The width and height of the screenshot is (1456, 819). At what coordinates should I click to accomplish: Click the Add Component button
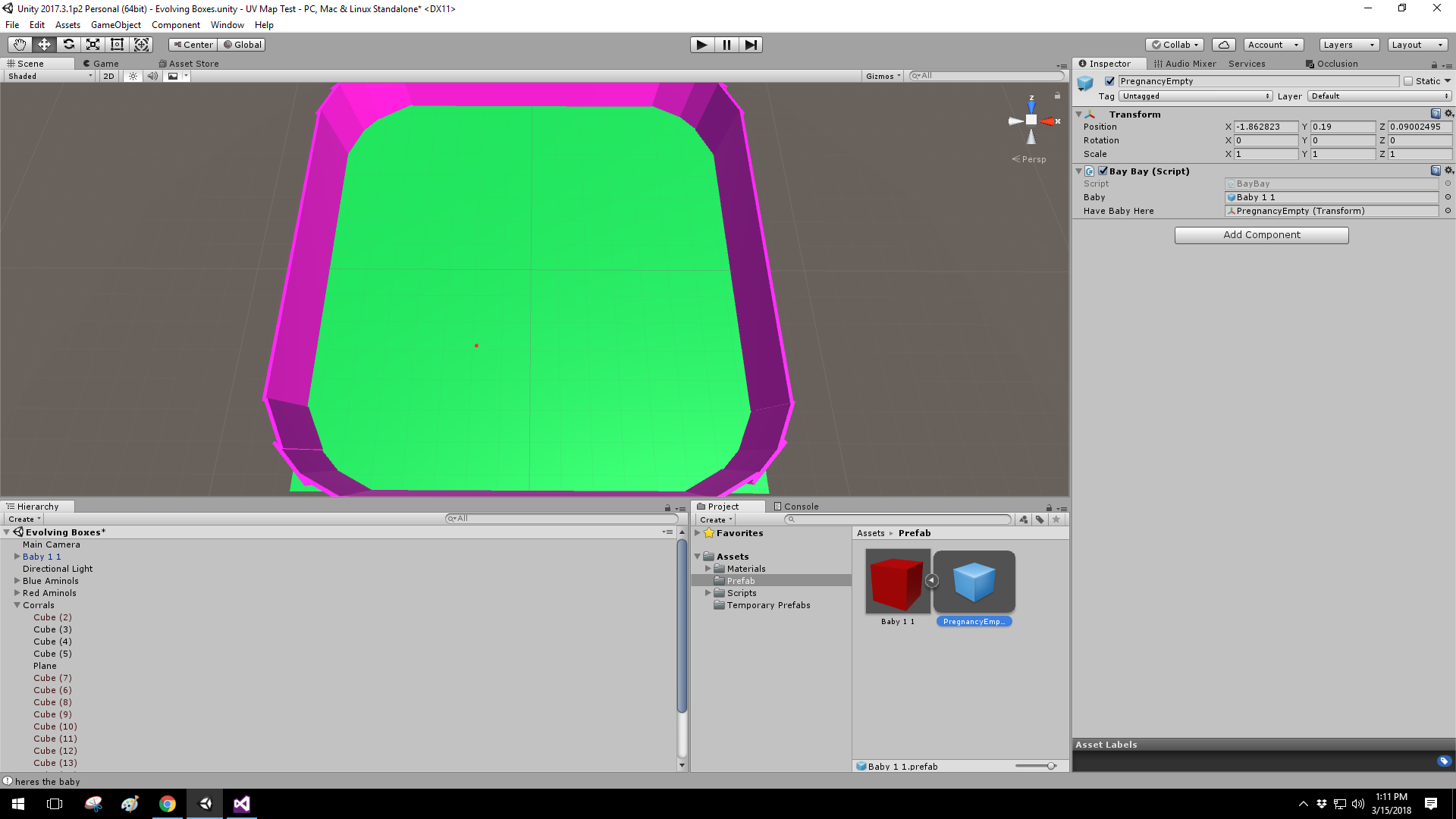click(x=1260, y=235)
